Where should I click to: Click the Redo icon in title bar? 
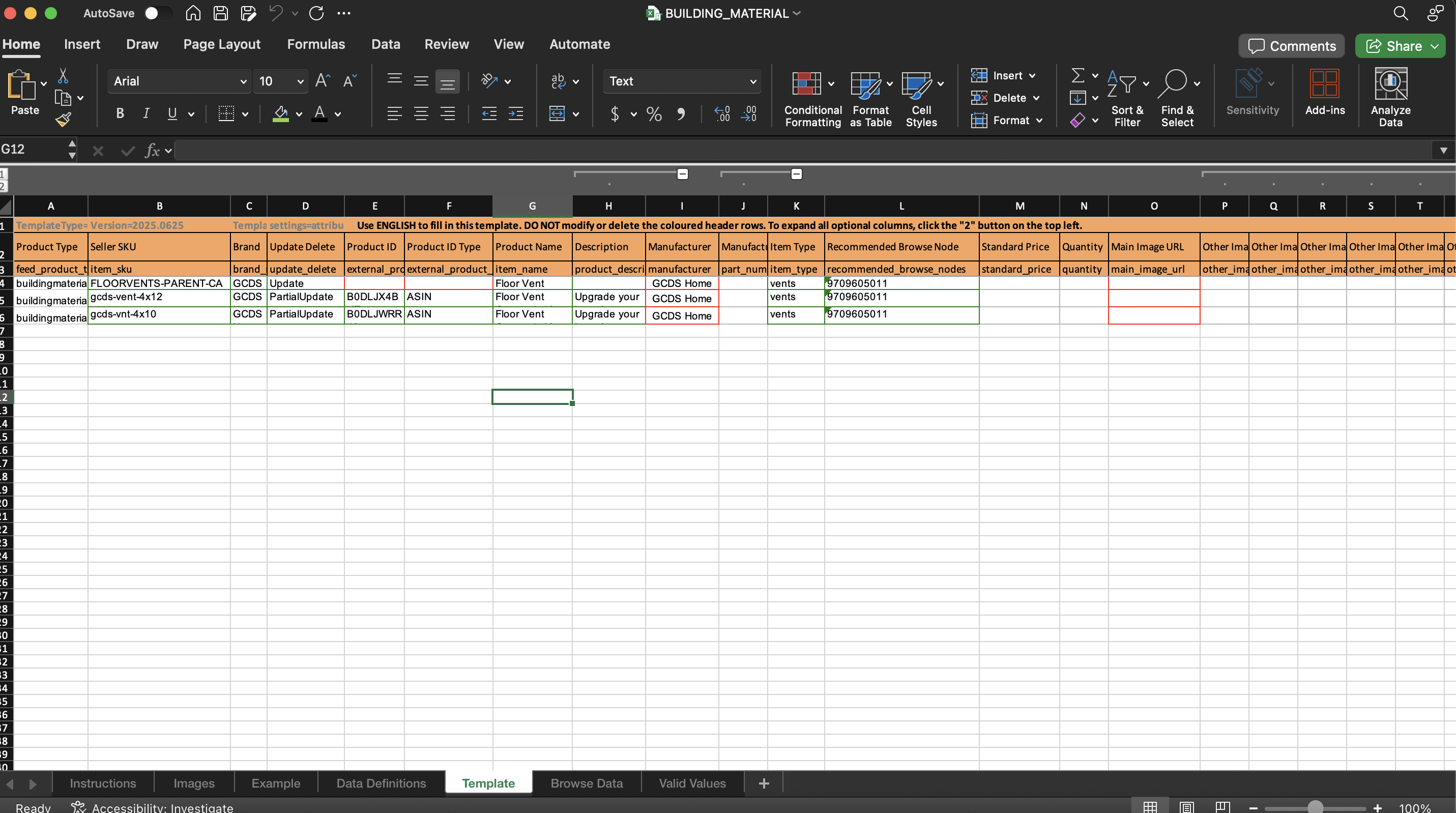click(x=316, y=13)
